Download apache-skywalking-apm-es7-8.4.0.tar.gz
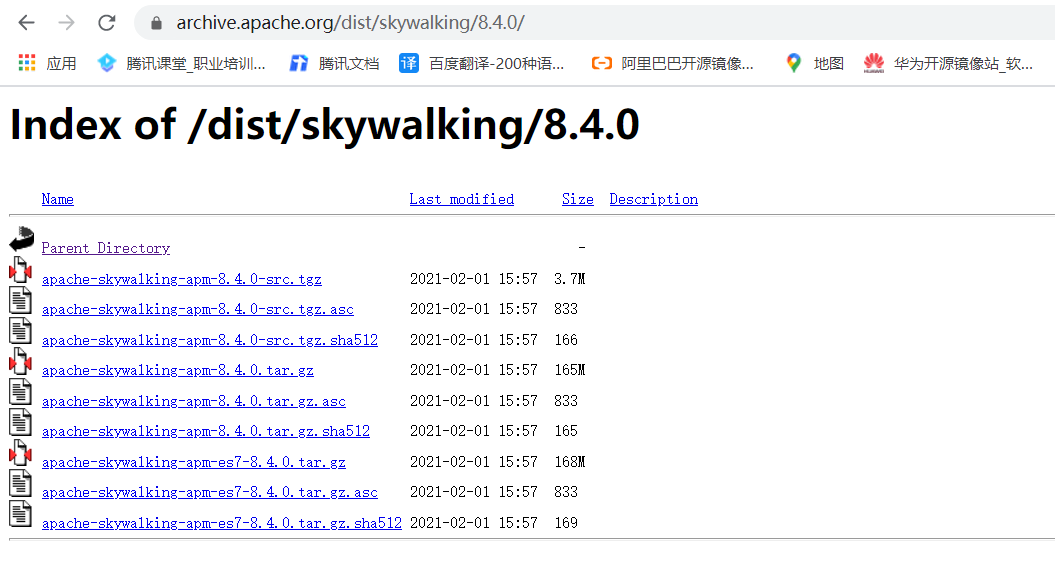 (194, 463)
